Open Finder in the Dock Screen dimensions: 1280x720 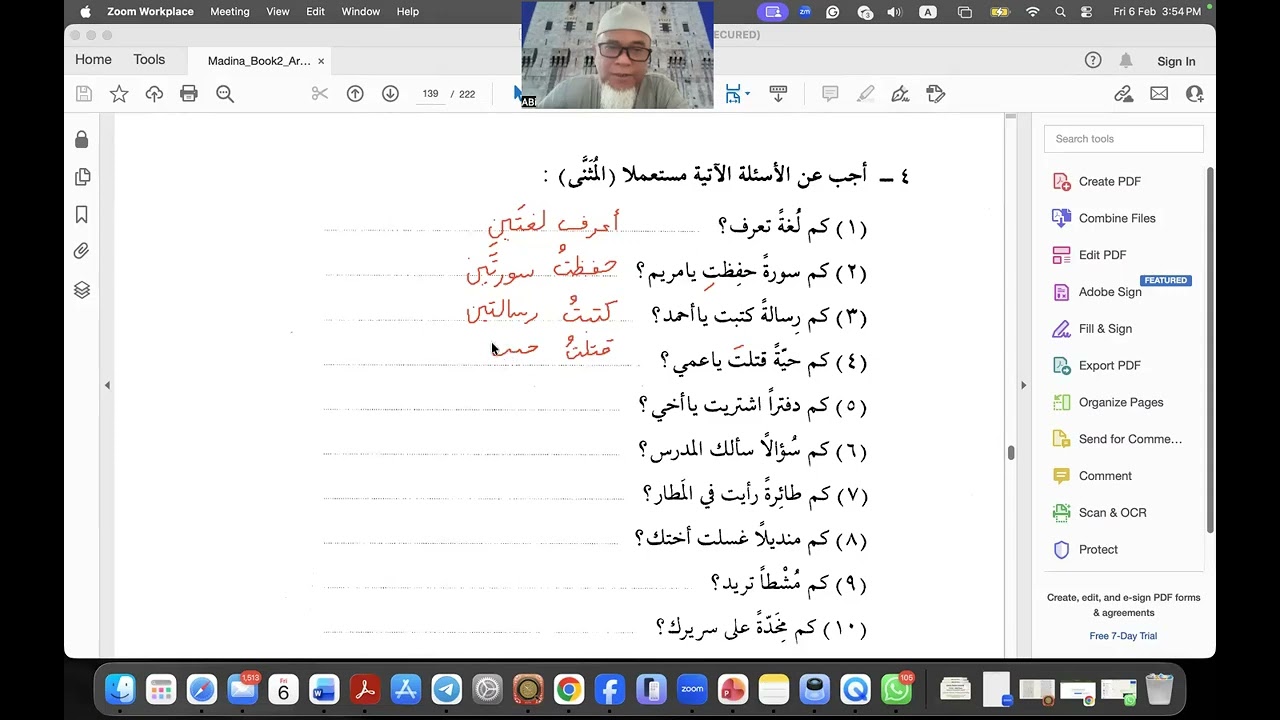[x=120, y=689]
